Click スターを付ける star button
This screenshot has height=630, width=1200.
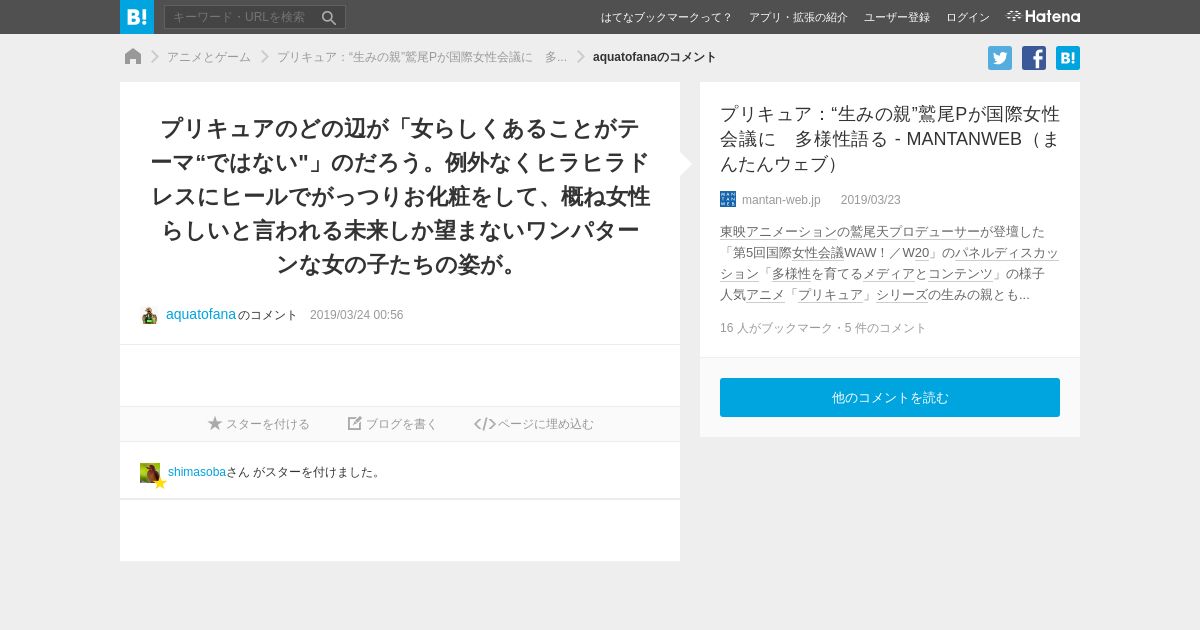pos(259,424)
